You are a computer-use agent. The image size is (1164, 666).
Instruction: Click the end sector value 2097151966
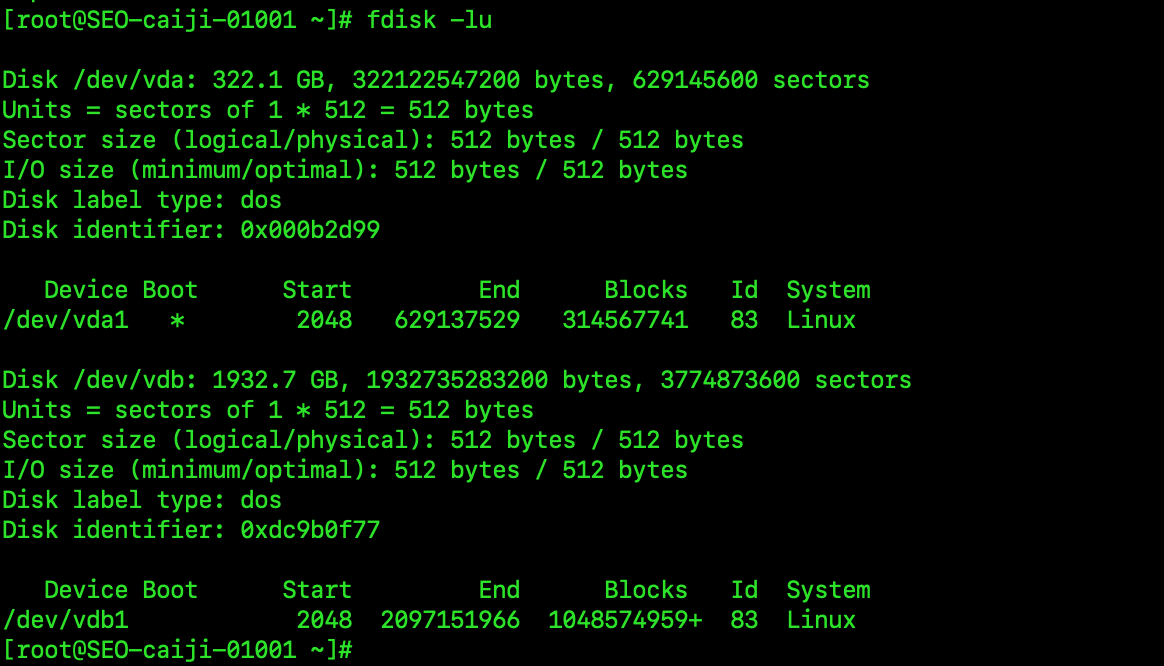pyautogui.click(x=450, y=620)
